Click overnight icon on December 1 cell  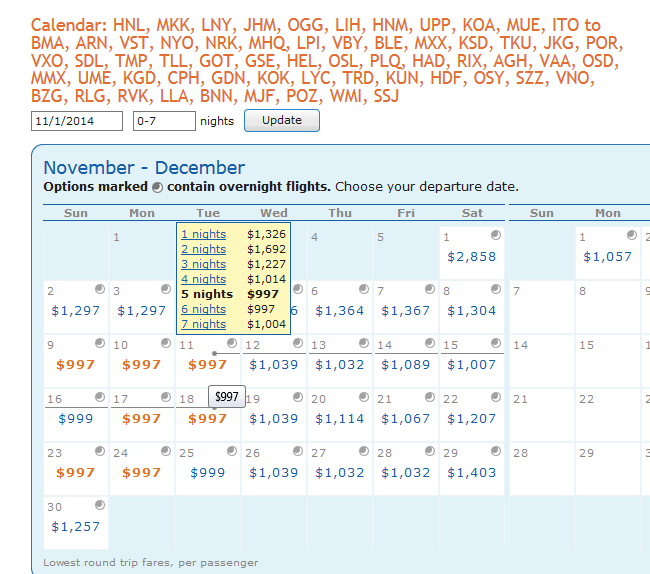tap(631, 235)
